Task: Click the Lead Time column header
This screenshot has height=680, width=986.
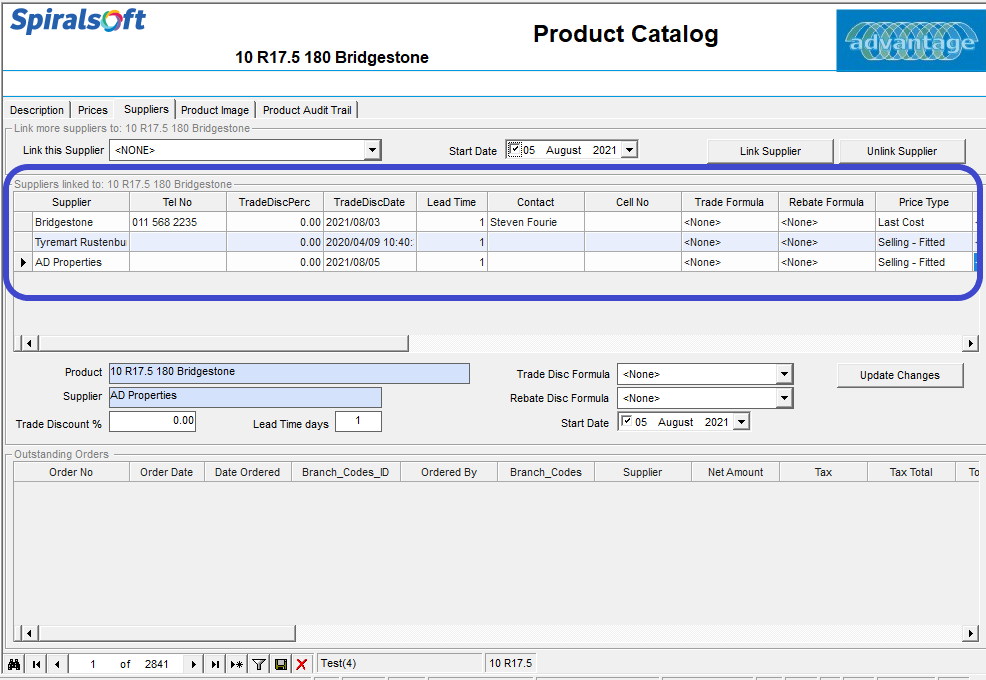Action: click(x=451, y=202)
